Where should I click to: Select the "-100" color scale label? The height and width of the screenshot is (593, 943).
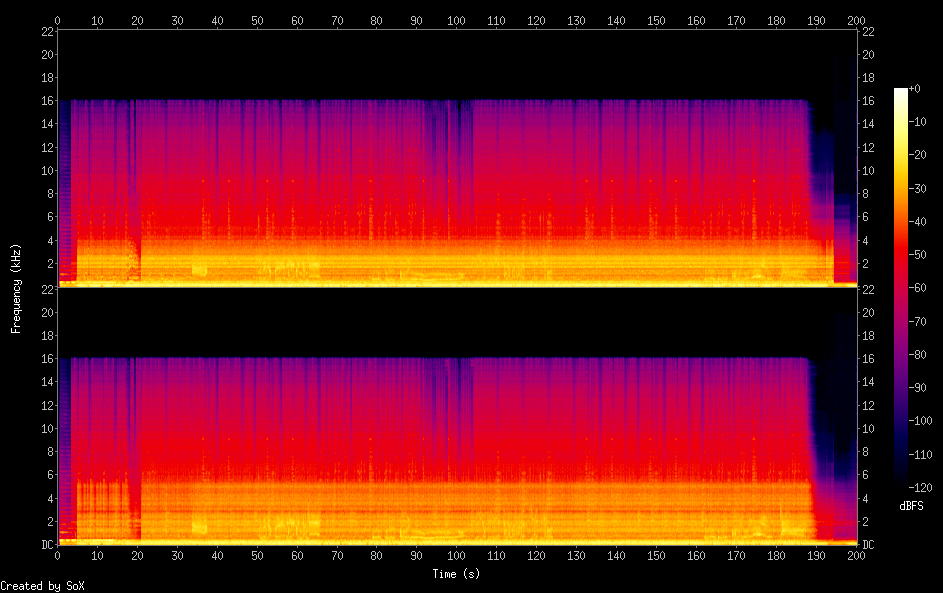pyautogui.click(x=920, y=421)
